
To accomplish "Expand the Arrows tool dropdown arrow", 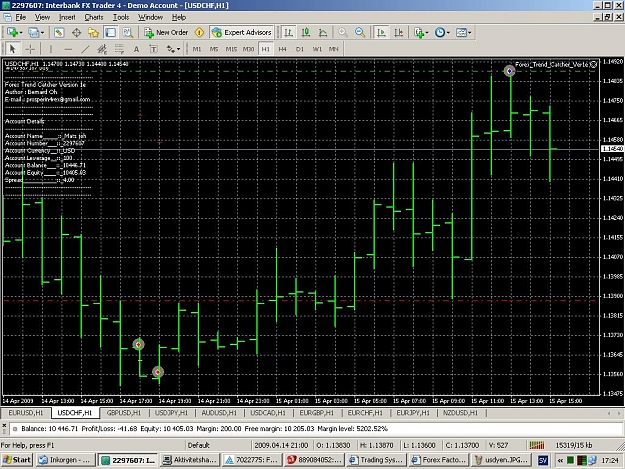I will [x=178, y=49].
